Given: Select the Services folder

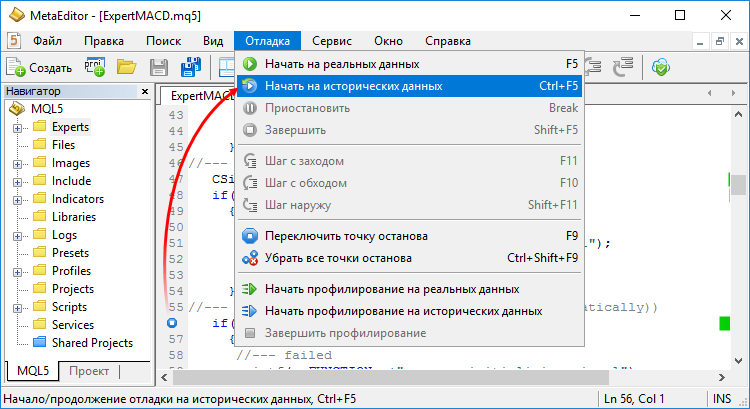Looking at the screenshot, I should (x=73, y=325).
